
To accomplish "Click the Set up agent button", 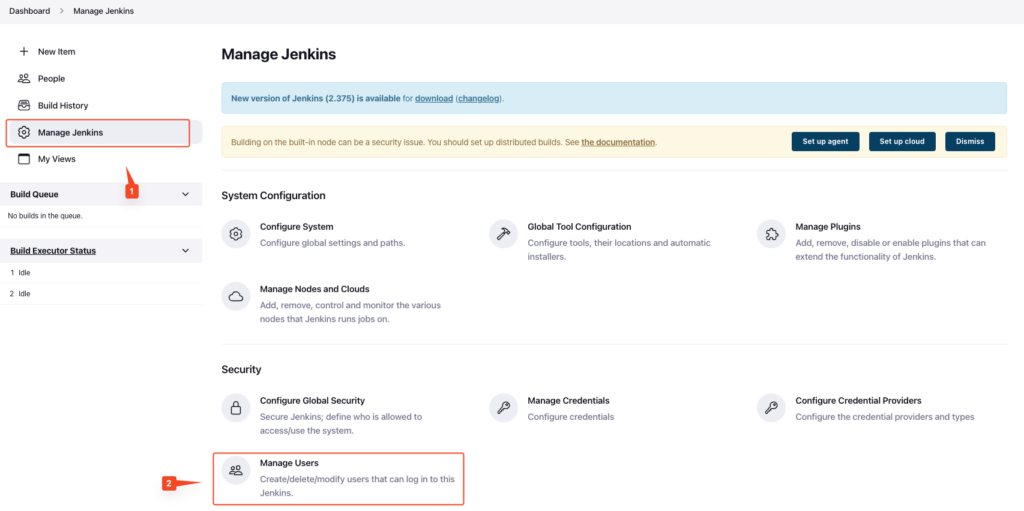I will coord(825,141).
